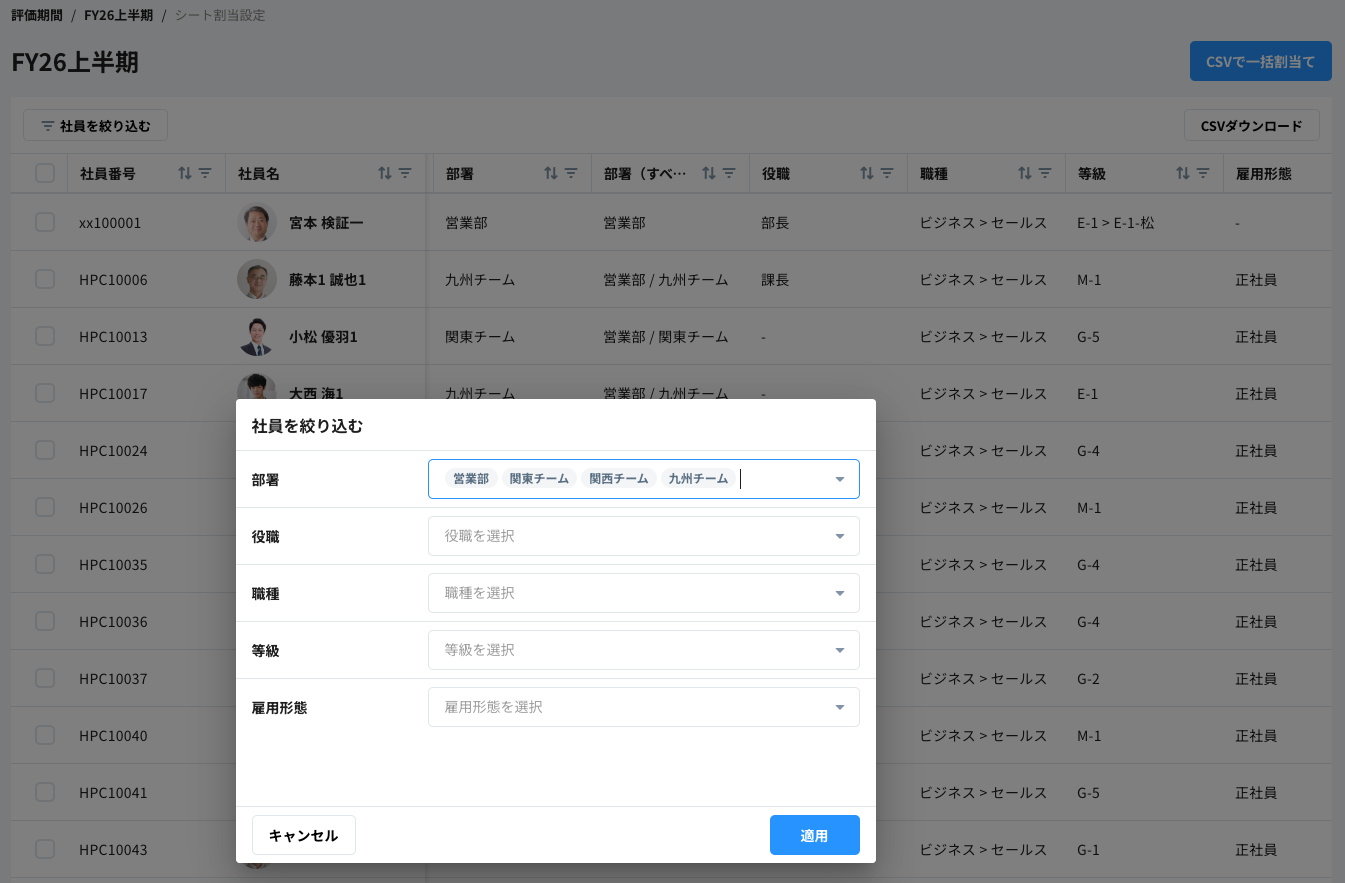Open filter for 職種 column

click(x=1045, y=173)
